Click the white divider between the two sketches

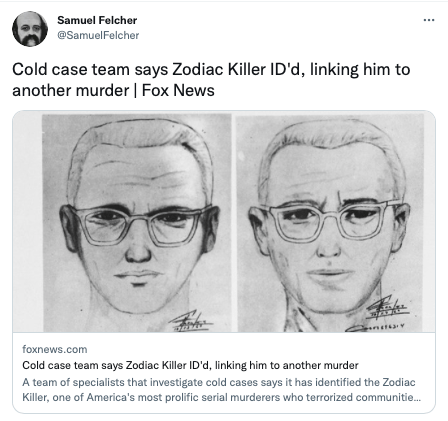234,222
